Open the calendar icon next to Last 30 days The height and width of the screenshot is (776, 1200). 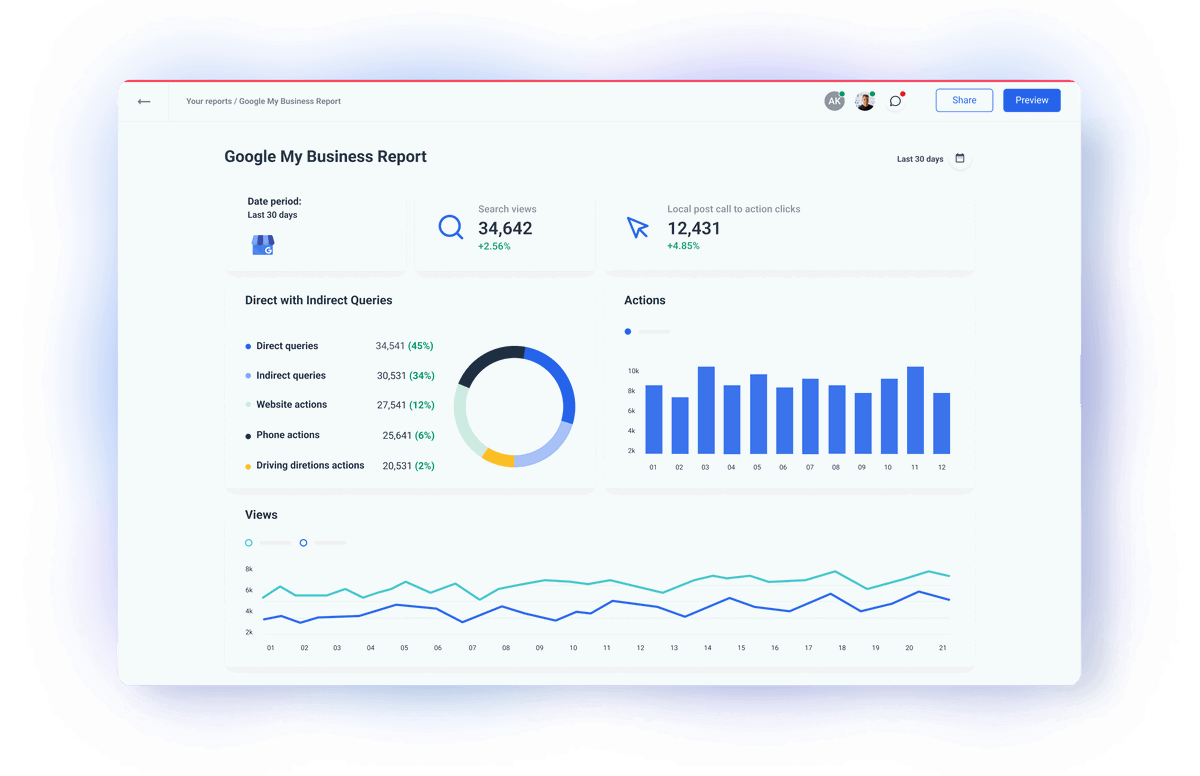pyautogui.click(x=959, y=158)
